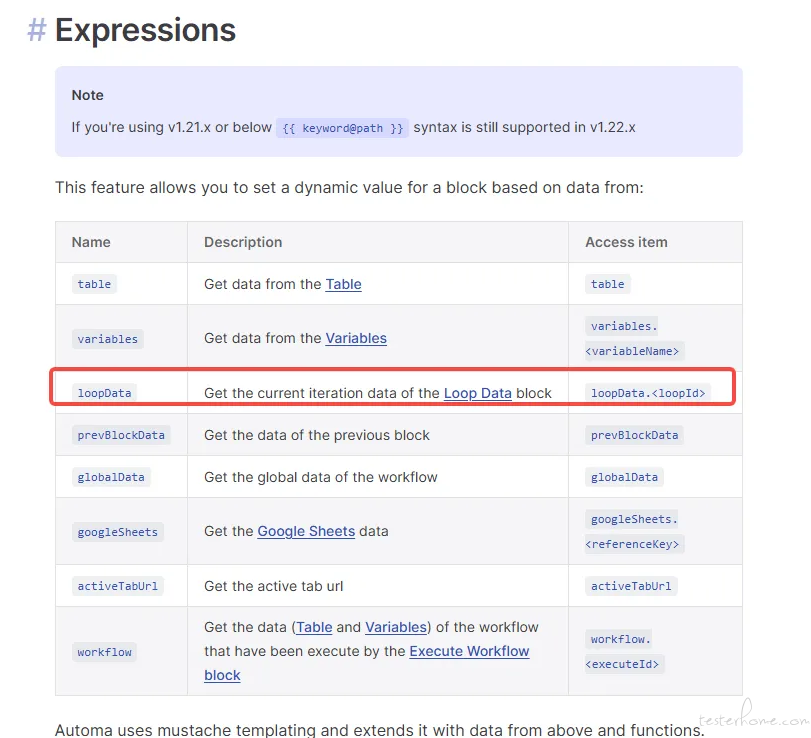Click the Table link in workflow description
The image size is (811, 738).
coord(314,627)
